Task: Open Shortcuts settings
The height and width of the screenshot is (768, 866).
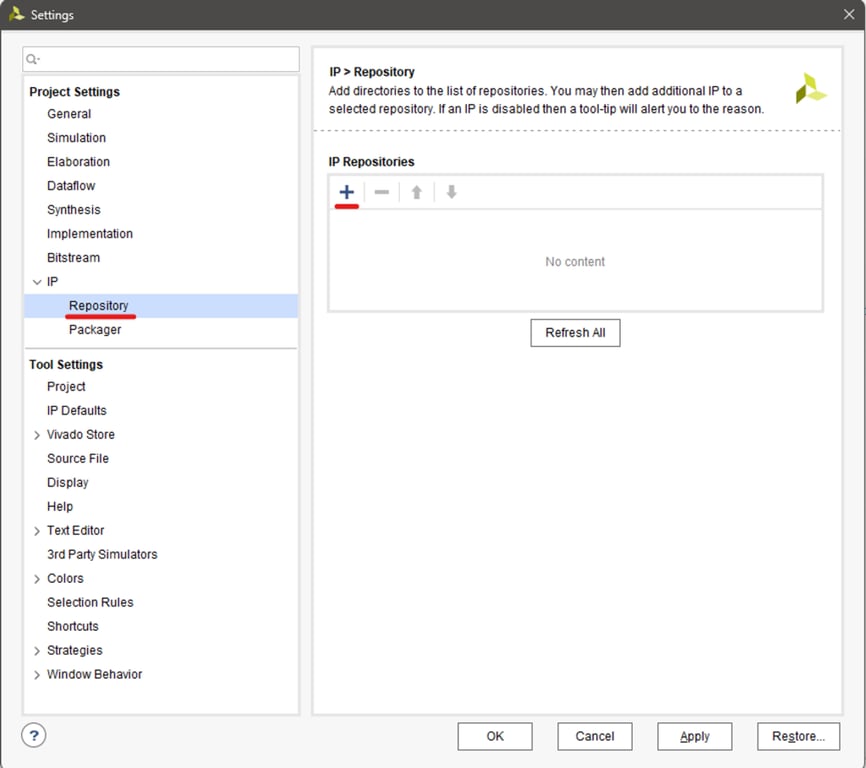Action: coord(73,627)
